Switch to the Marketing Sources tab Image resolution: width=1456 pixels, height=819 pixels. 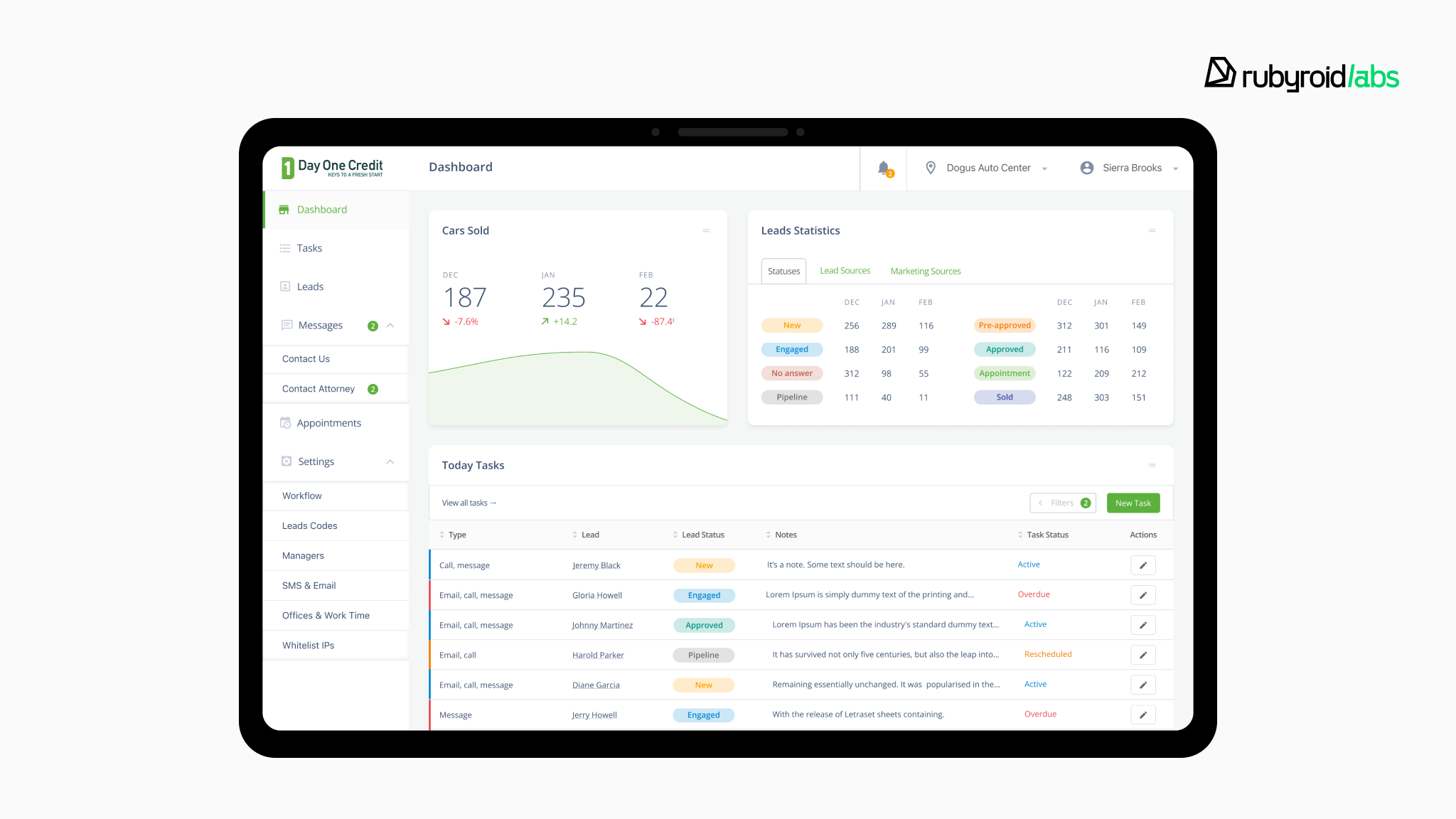(x=925, y=271)
